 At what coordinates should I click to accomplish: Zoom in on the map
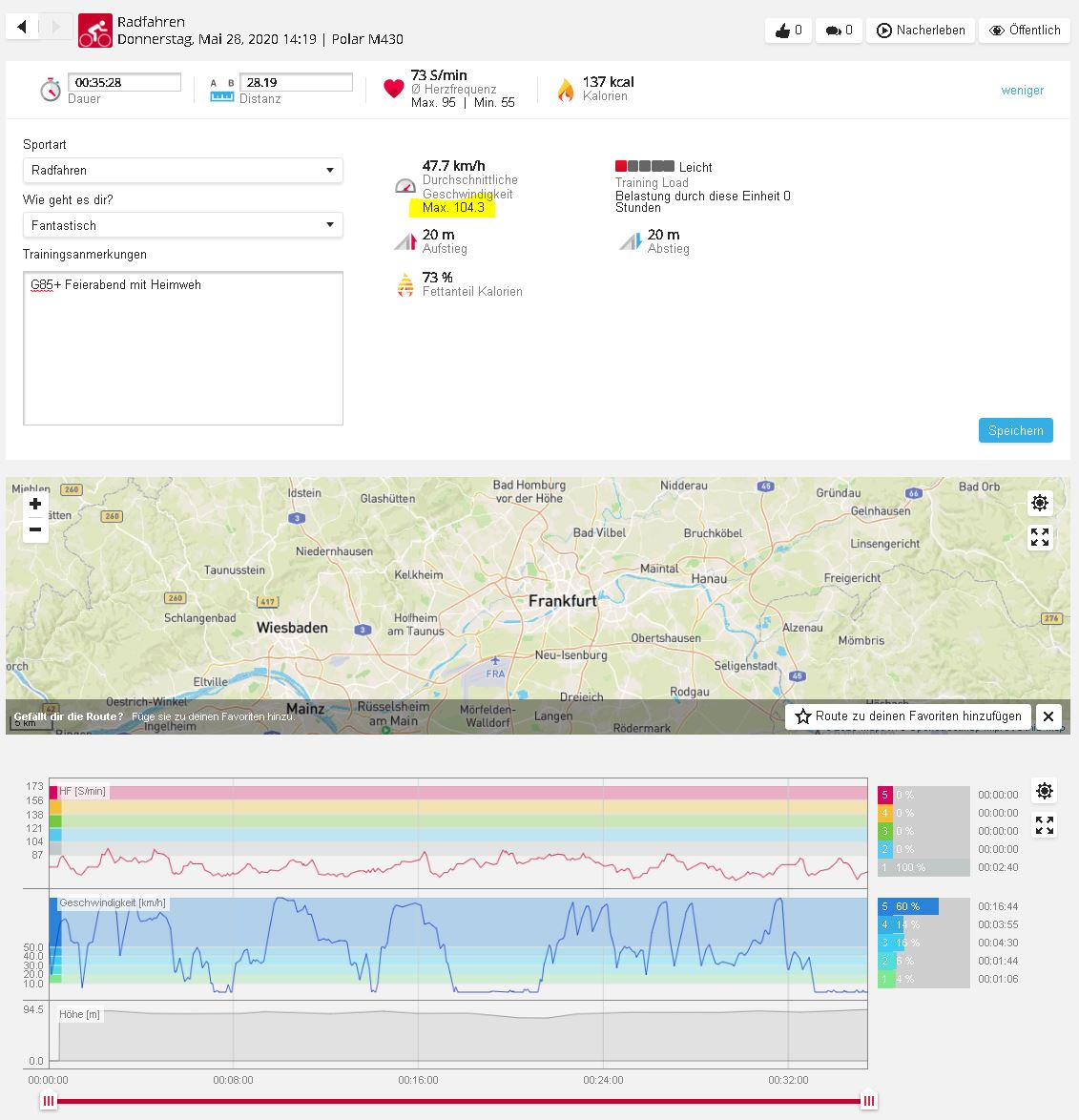pos(35,504)
